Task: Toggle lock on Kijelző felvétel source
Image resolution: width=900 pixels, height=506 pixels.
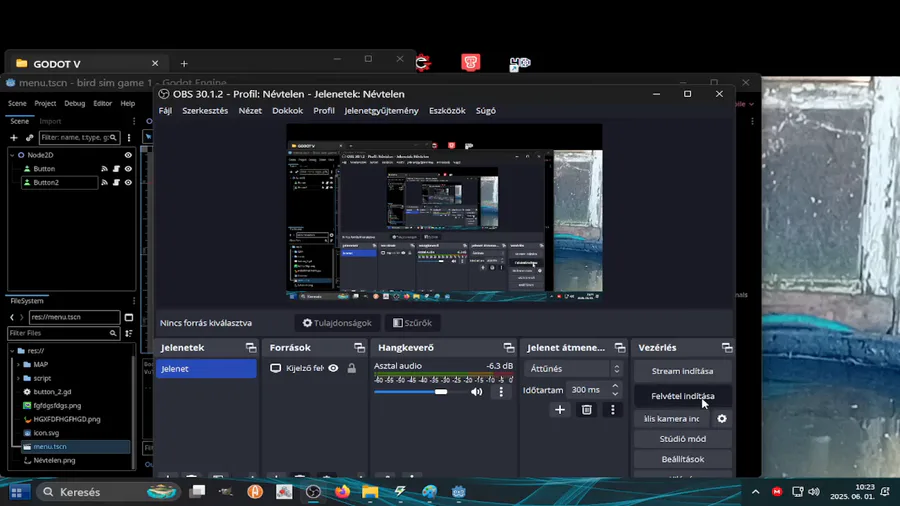Action: pos(352,368)
